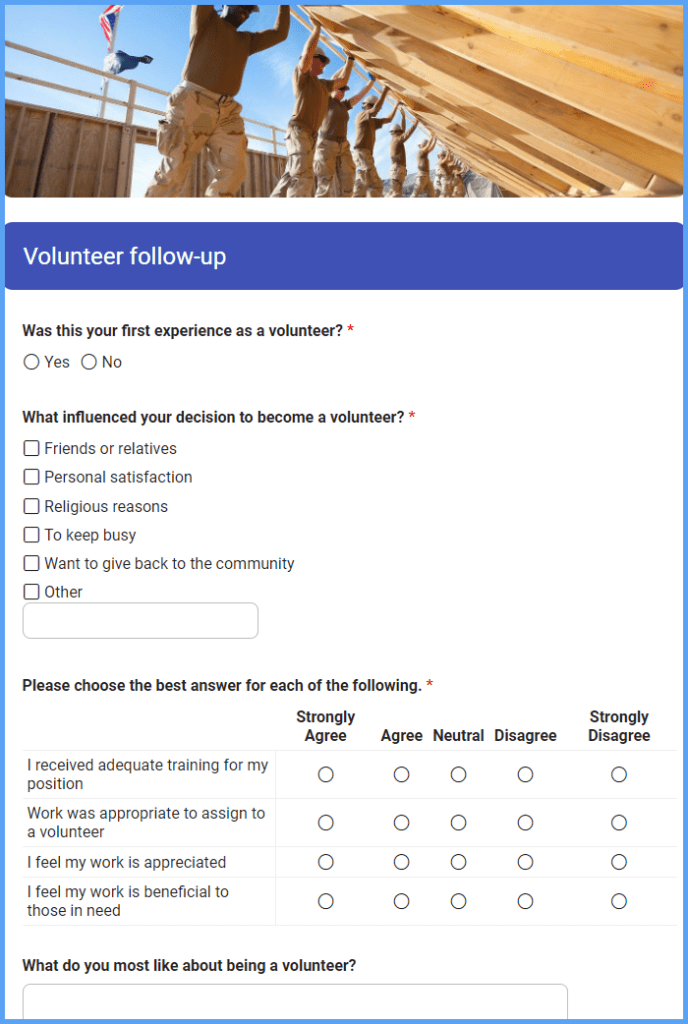The width and height of the screenshot is (688, 1024).
Task: Select Strongly Agree for adequate training received
Action: click(x=325, y=774)
